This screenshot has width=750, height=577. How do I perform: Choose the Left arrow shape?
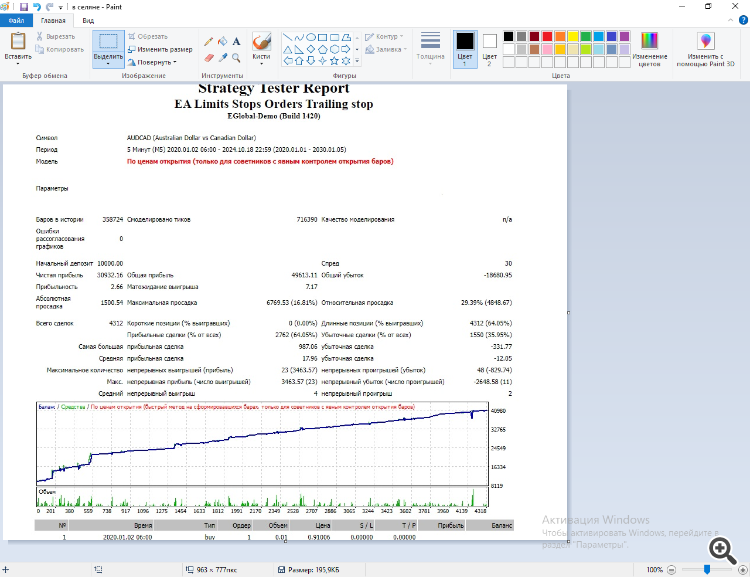287,61
